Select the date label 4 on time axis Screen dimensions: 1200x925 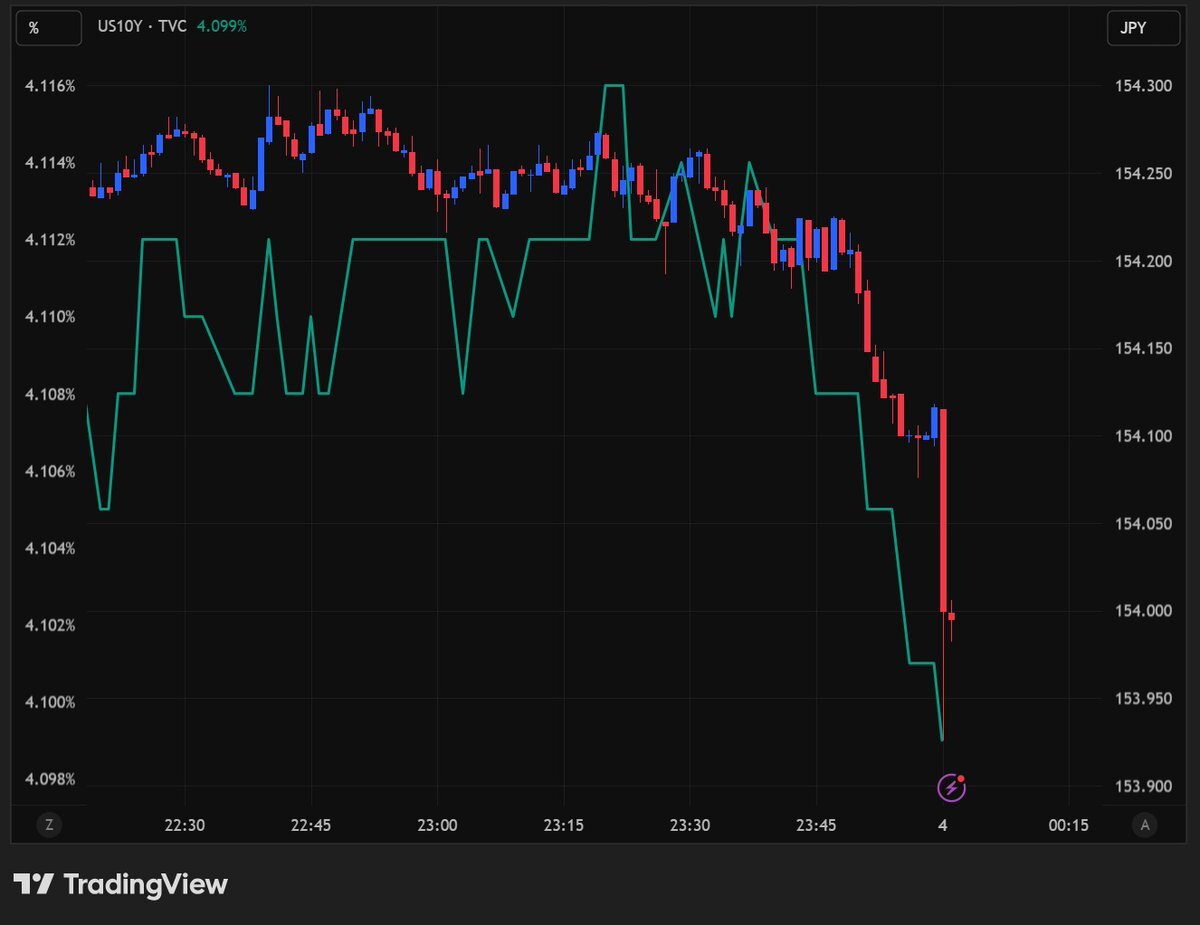[x=942, y=825]
